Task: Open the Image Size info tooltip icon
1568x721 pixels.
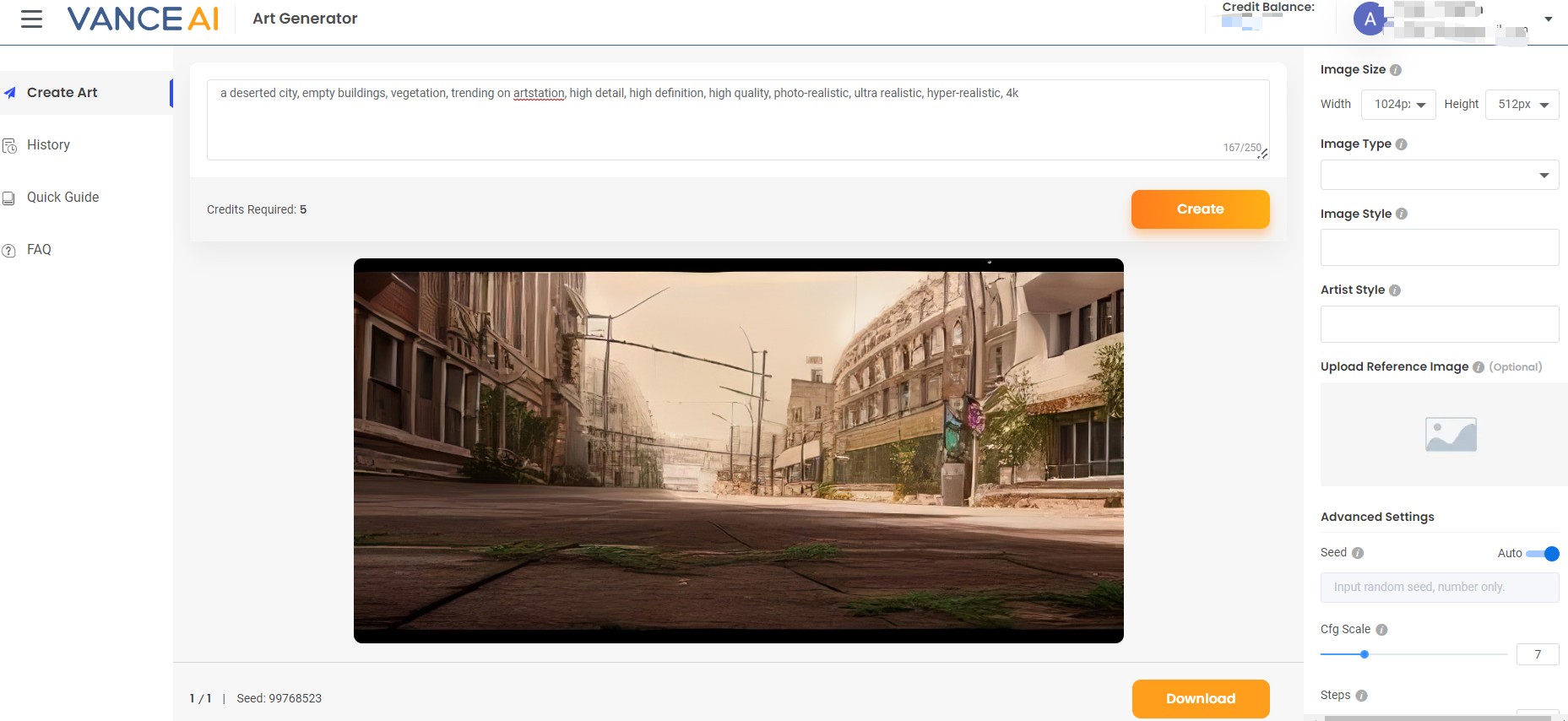Action: tap(1396, 70)
